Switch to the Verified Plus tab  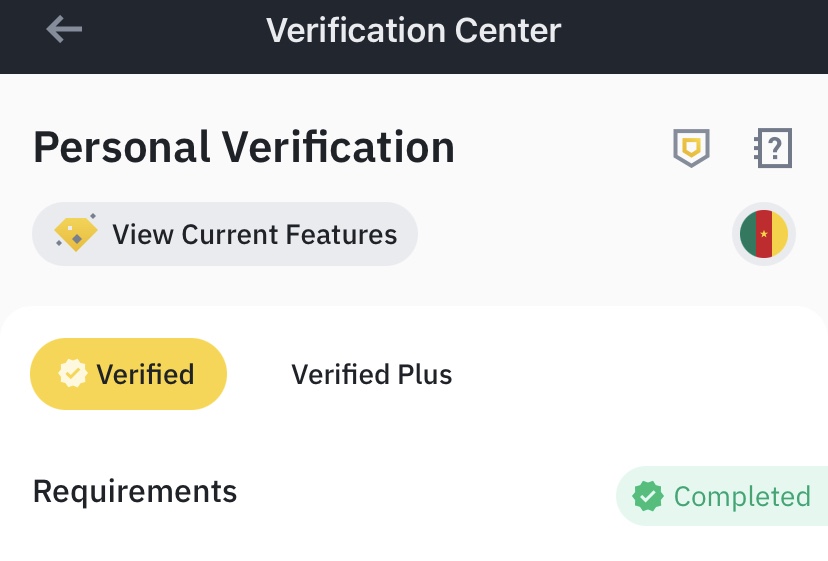[x=372, y=375]
